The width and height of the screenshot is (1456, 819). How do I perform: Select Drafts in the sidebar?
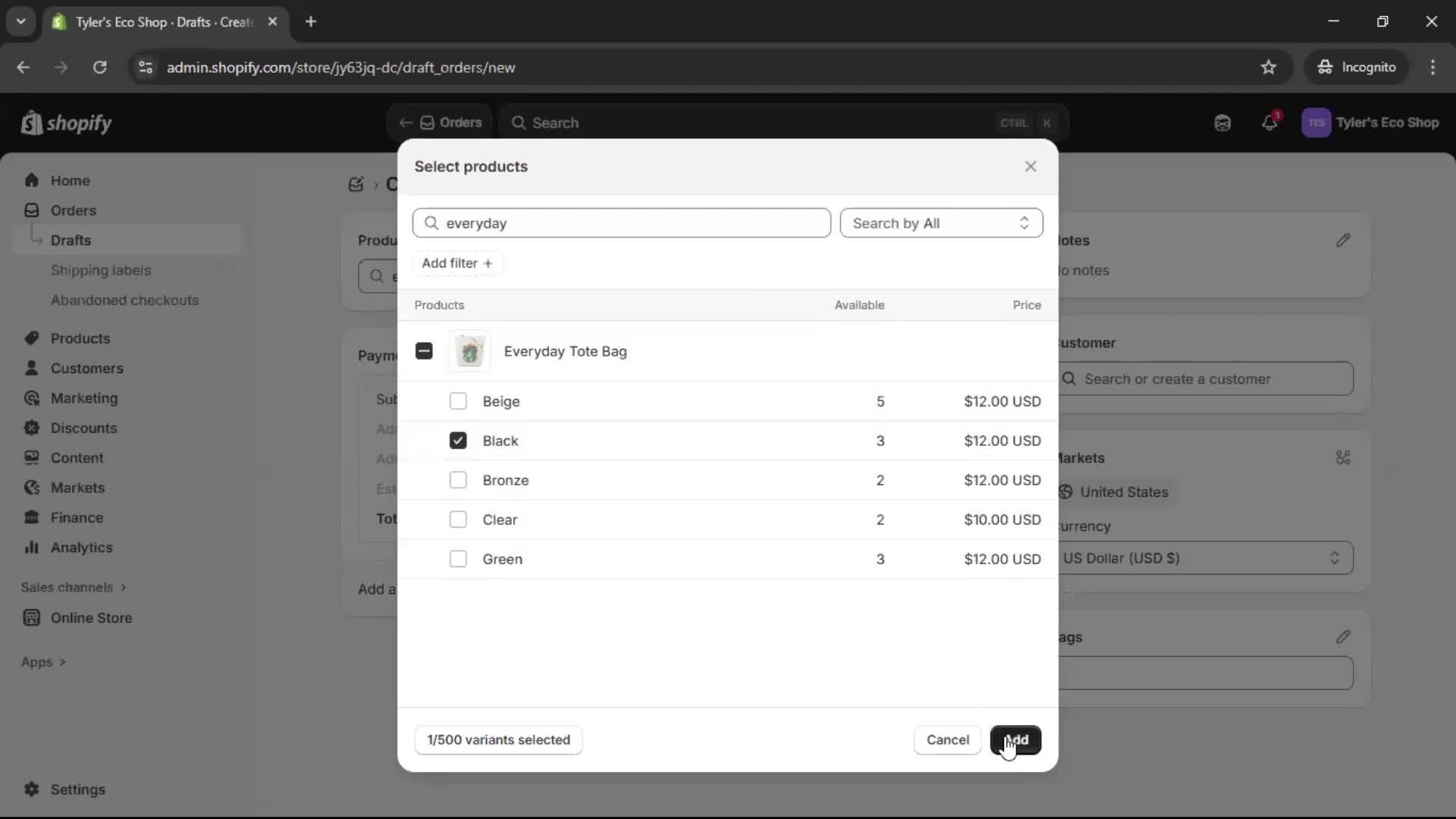71,240
